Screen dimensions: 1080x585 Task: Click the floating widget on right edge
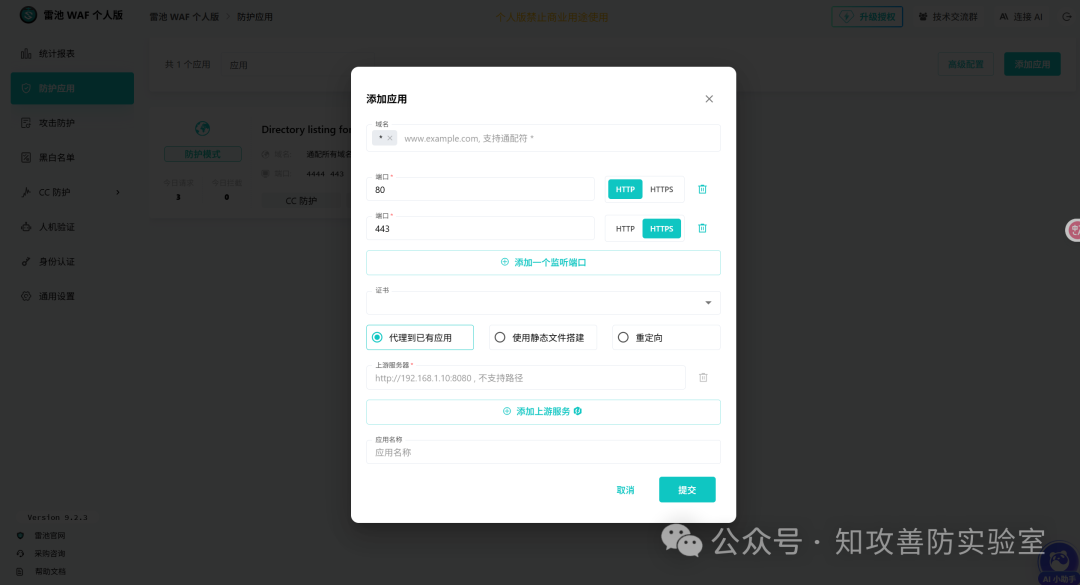pyautogui.click(x=1073, y=230)
